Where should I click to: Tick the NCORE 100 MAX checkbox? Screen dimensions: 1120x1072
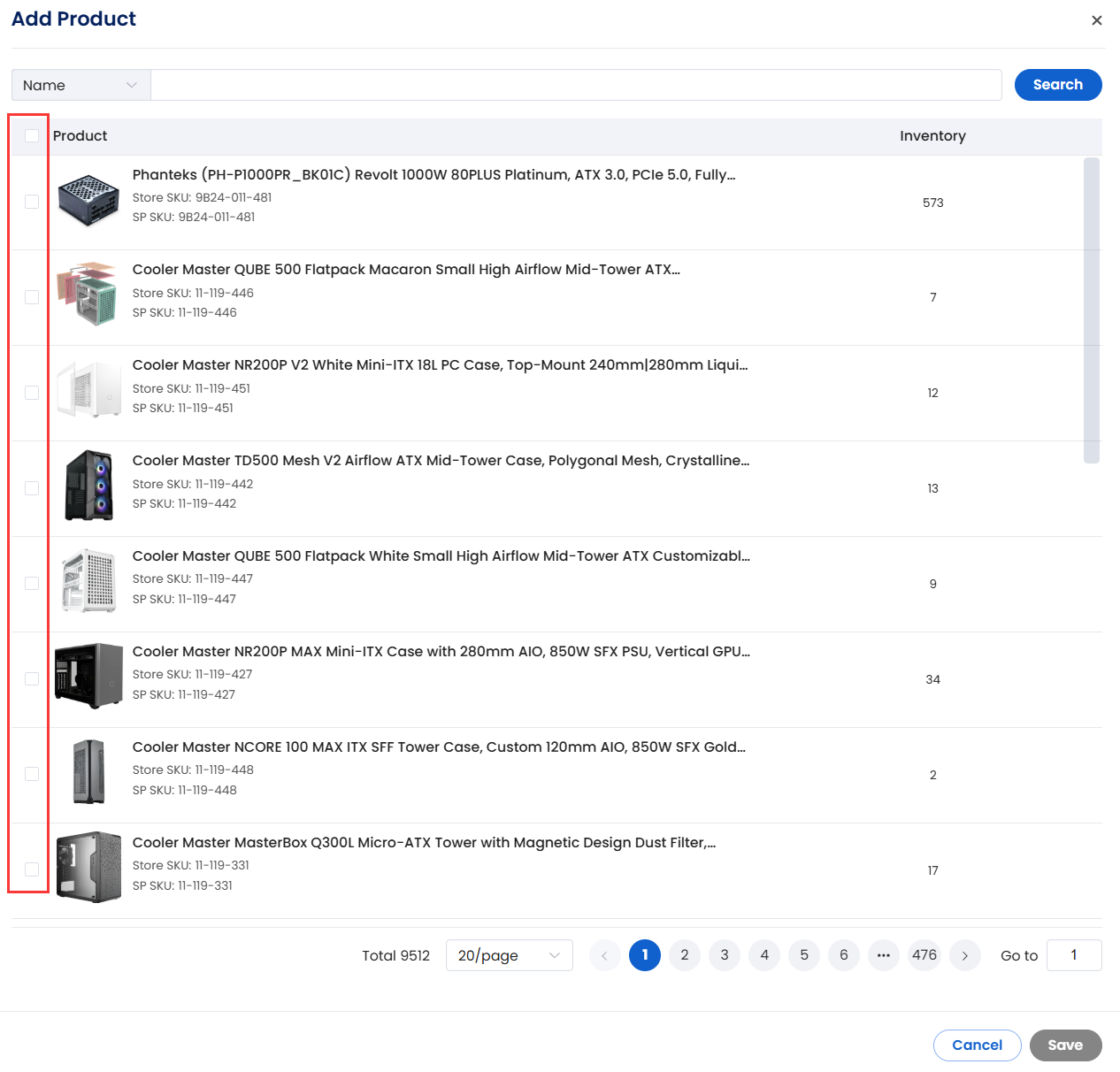tap(32, 775)
